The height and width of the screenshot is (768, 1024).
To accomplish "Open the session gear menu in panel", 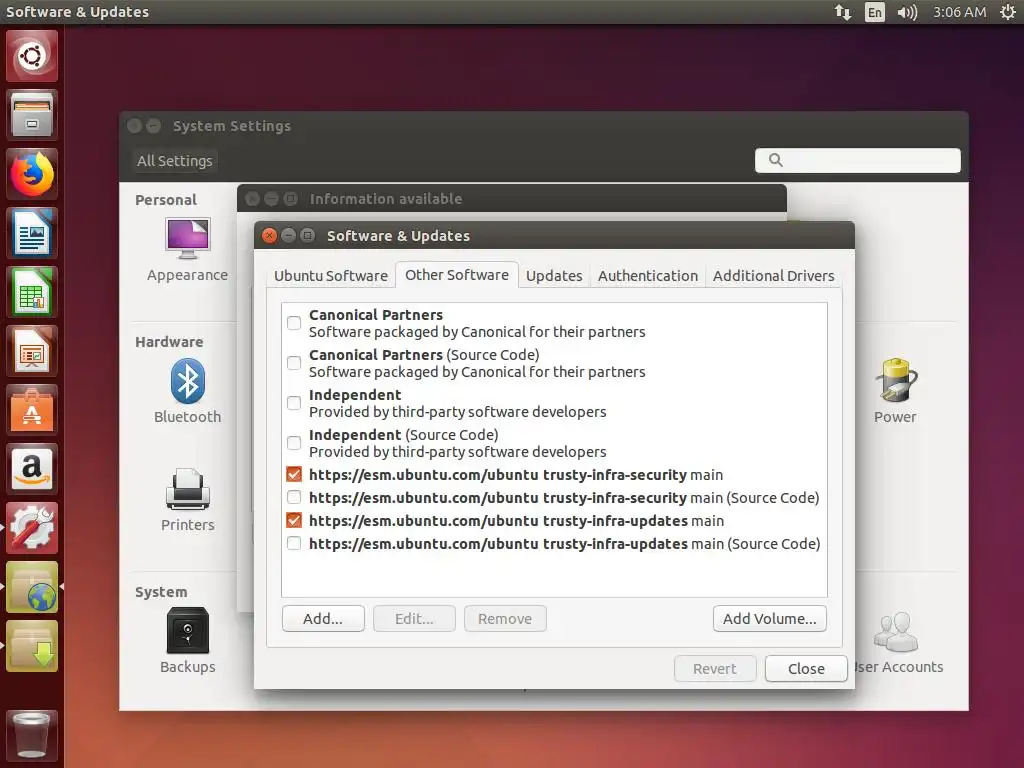I will [1008, 12].
